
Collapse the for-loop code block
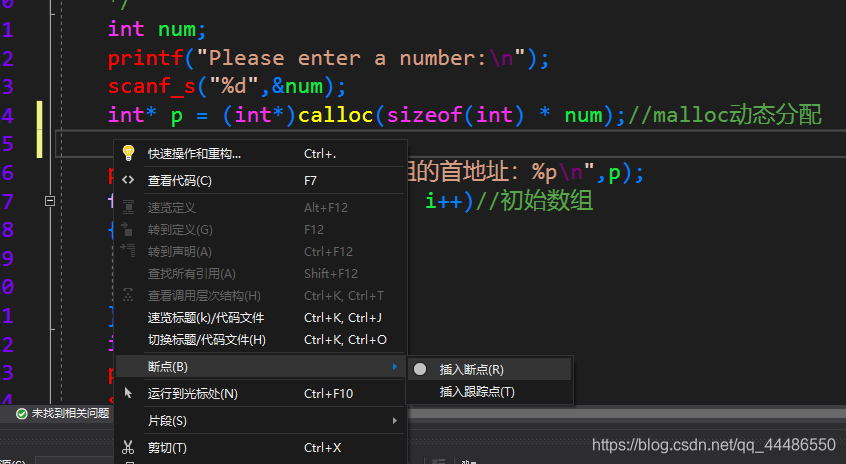(x=50, y=201)
